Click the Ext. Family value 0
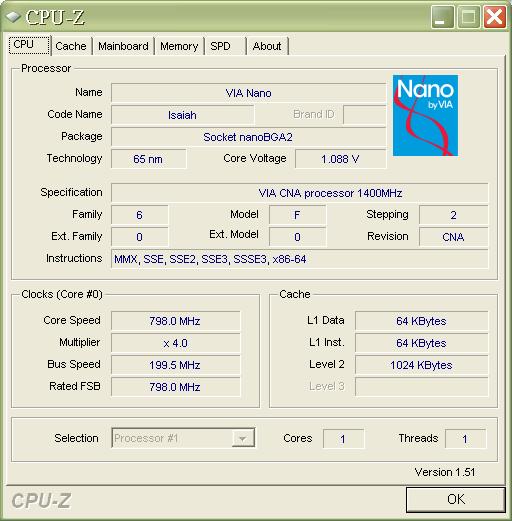 point(139,237)
